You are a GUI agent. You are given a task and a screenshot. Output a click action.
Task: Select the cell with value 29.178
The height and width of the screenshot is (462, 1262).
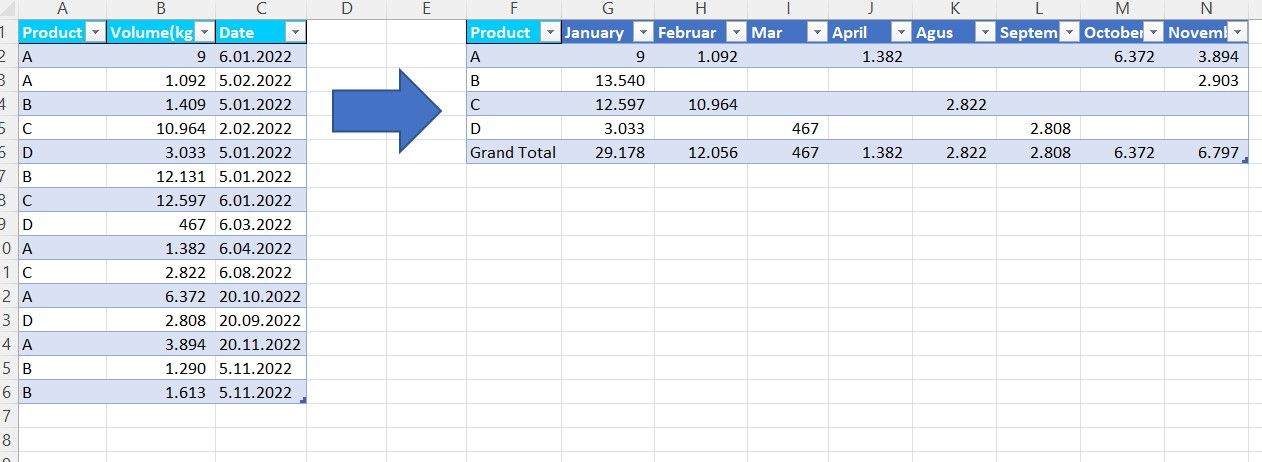pyautogui.click(x=608, y=153)
